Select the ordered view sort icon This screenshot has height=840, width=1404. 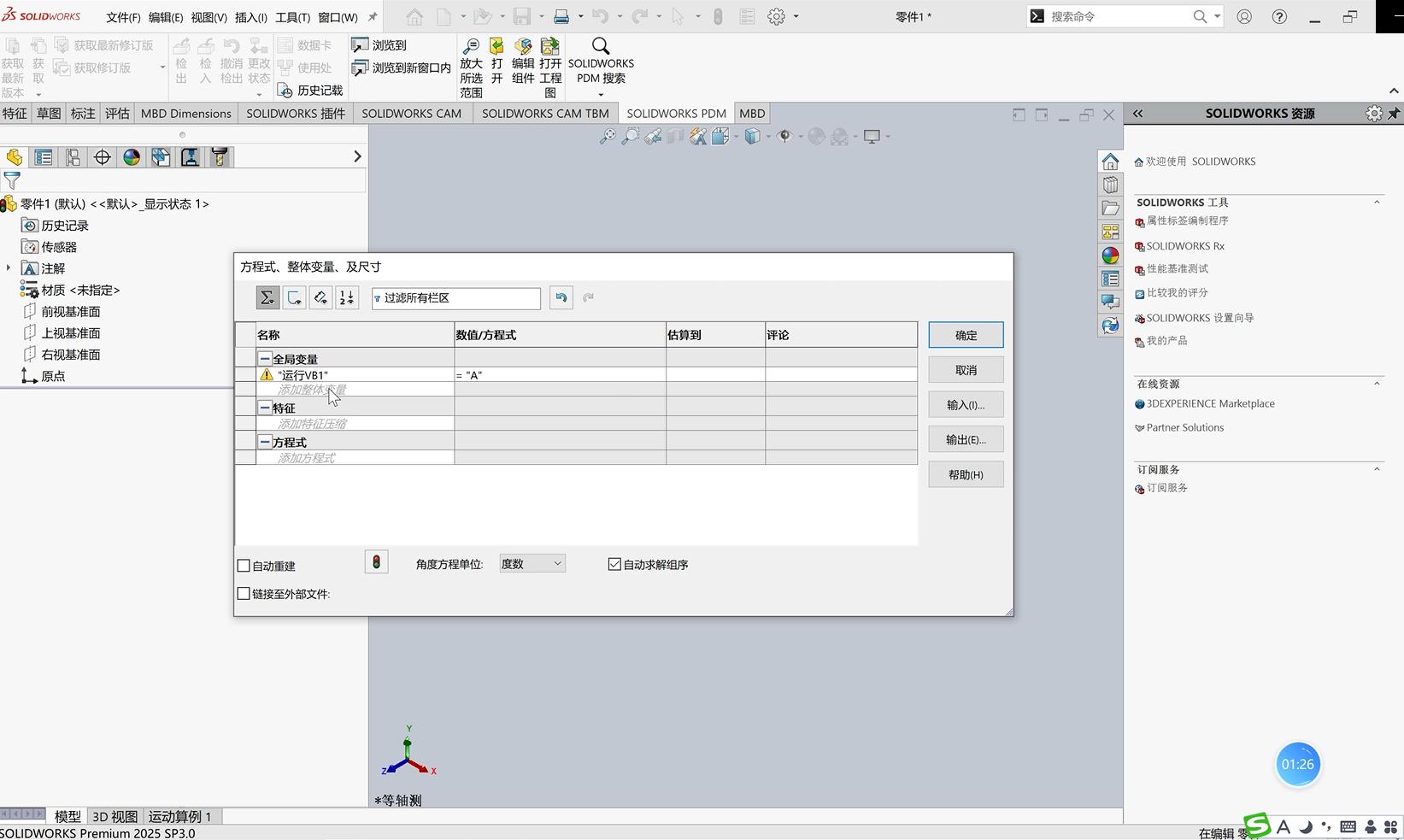pyautogui.click(x=347, y=297)
